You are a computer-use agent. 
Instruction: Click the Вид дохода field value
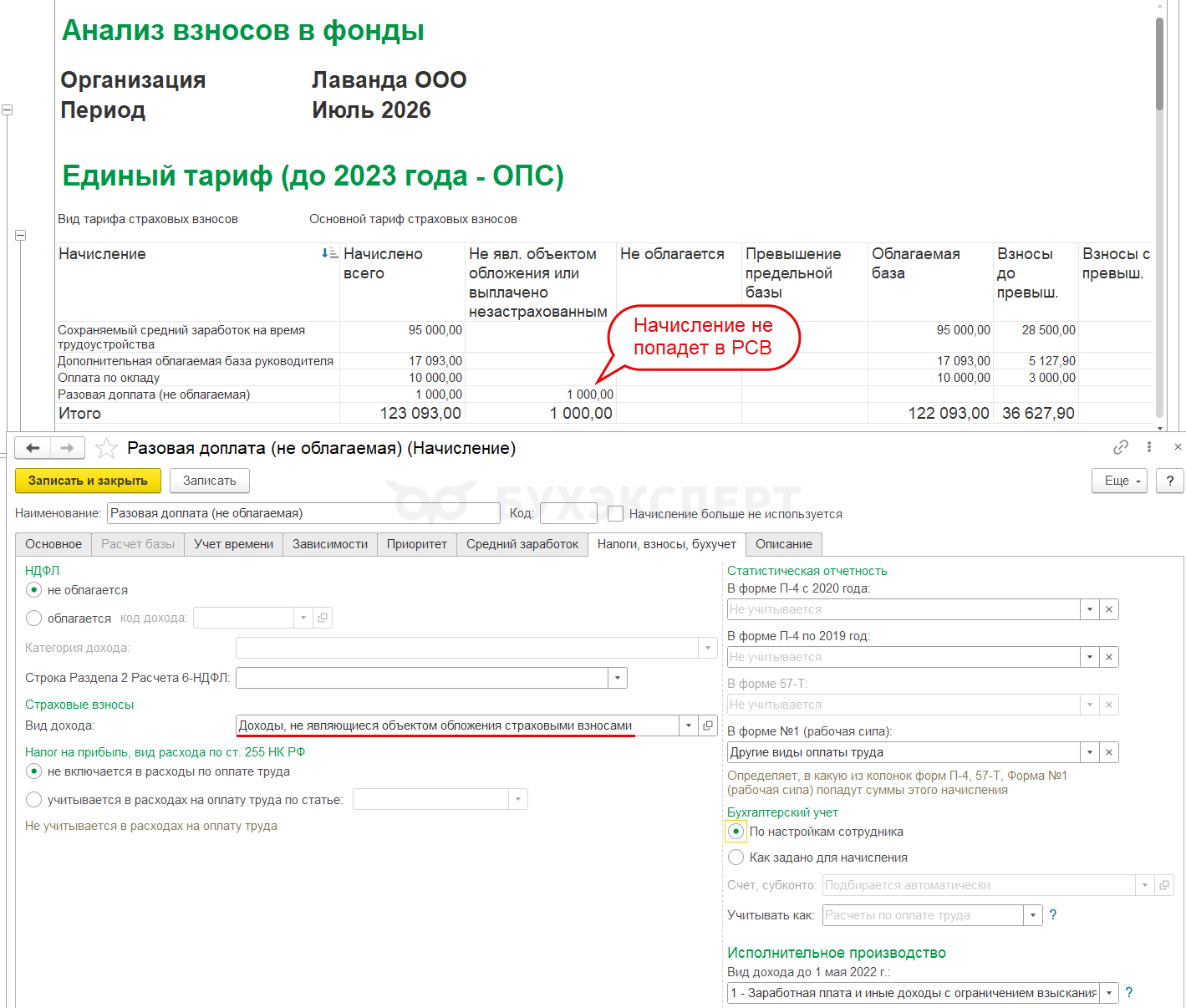(457, 725)
